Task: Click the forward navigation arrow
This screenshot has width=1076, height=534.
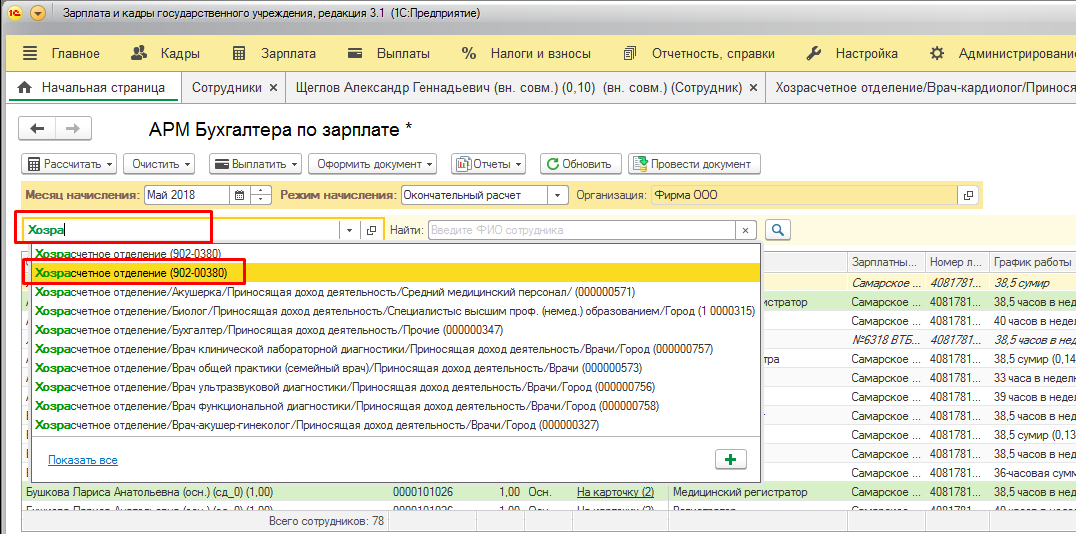Action: [x=73, y=129]
